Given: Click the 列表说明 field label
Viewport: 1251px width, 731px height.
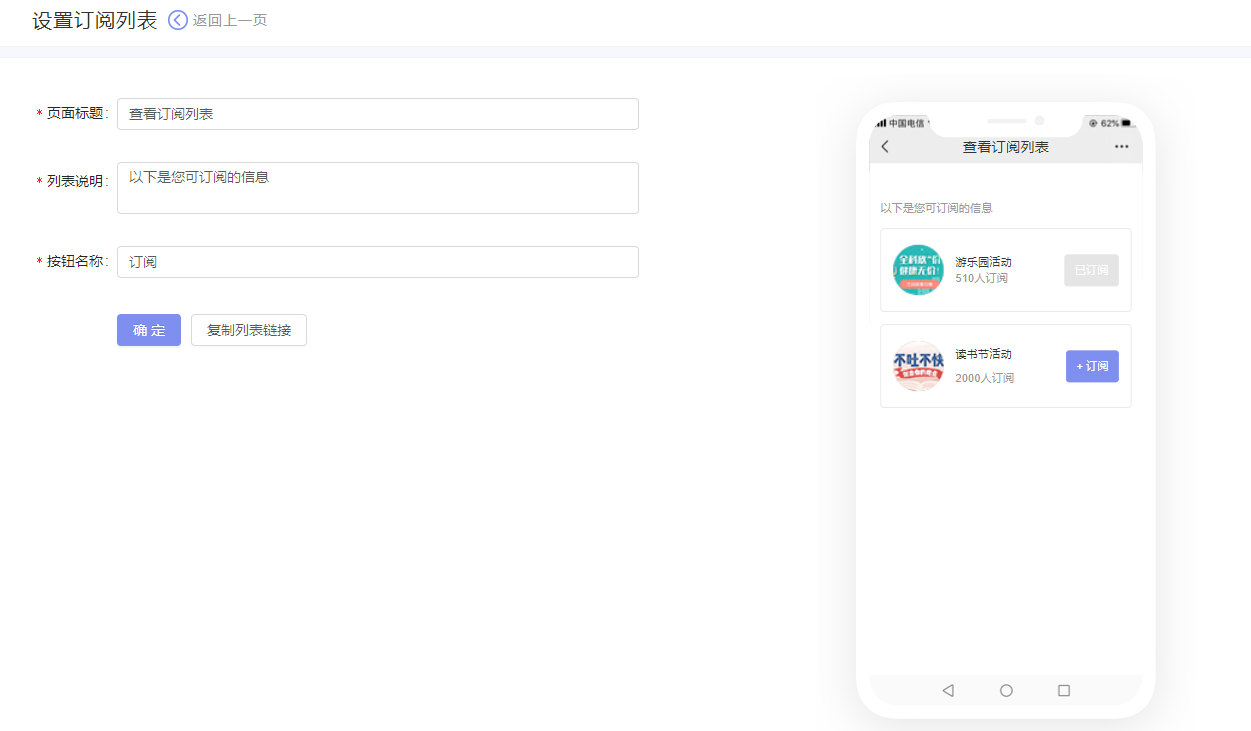Looking at the screenshot, I should (x=74, y=181).
